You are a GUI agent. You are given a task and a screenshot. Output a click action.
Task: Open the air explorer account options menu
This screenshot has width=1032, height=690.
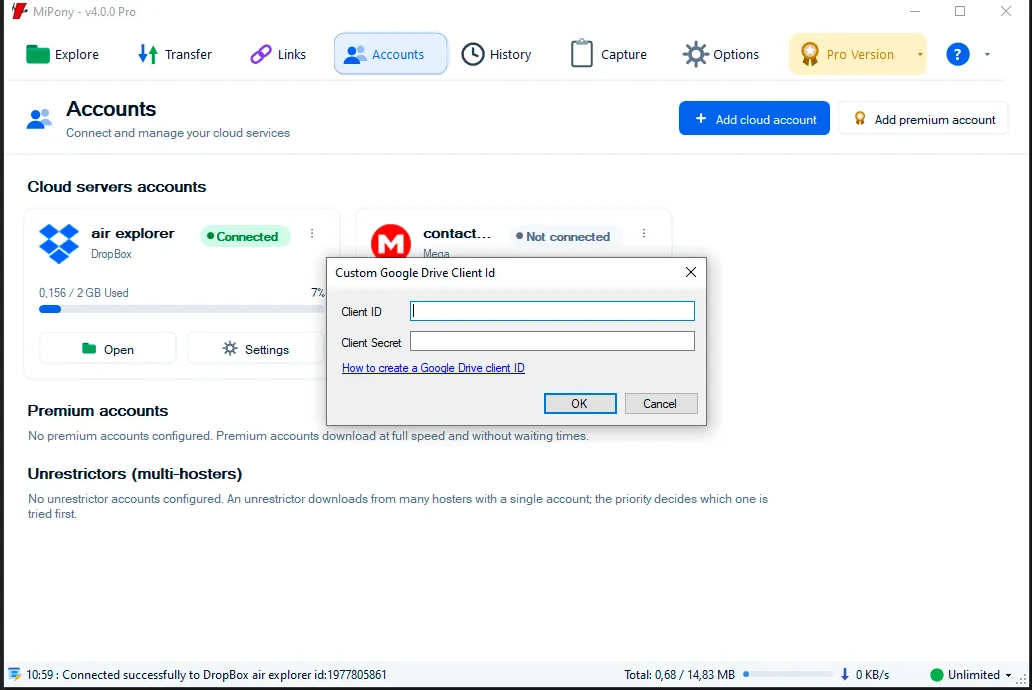pos(312,233)
